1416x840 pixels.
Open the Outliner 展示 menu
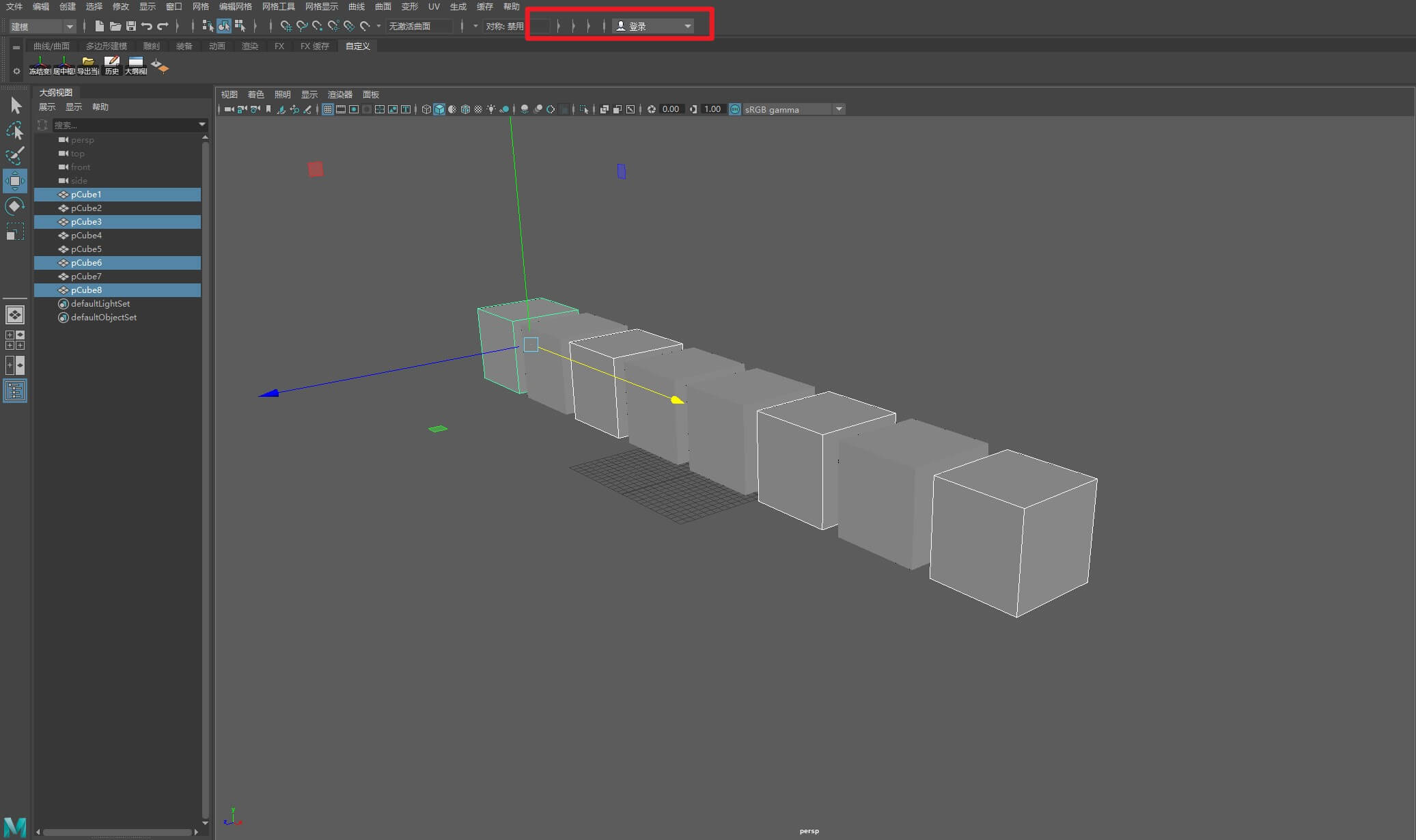coord(46,107)
